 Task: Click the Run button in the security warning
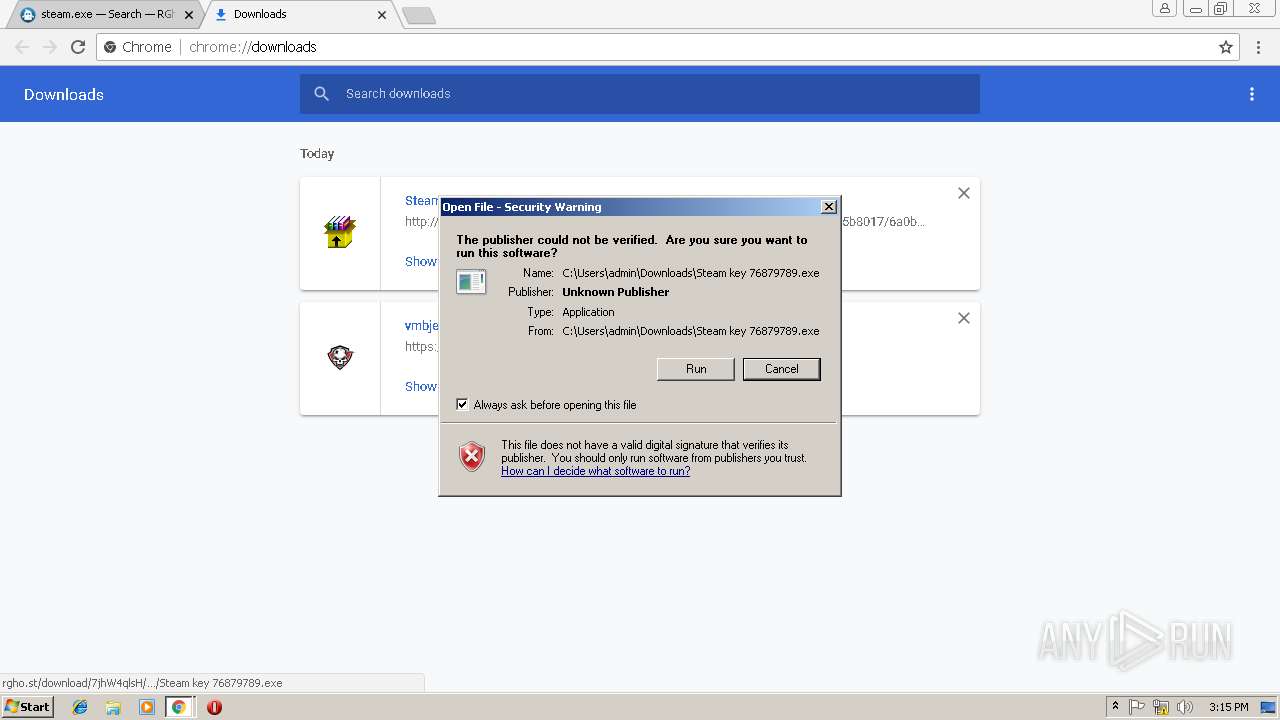(696, 369)
